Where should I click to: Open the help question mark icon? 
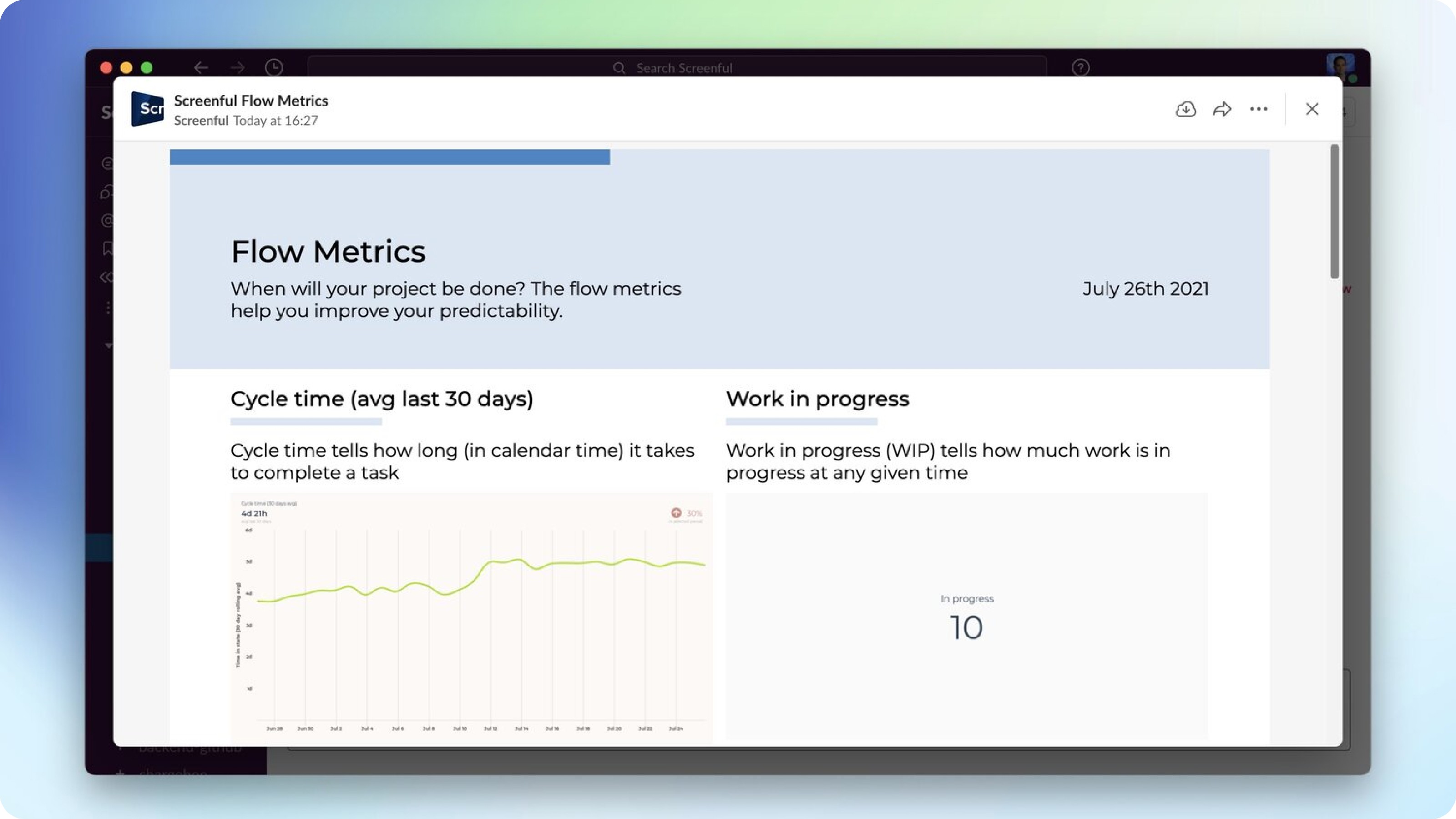(1080, 68)
